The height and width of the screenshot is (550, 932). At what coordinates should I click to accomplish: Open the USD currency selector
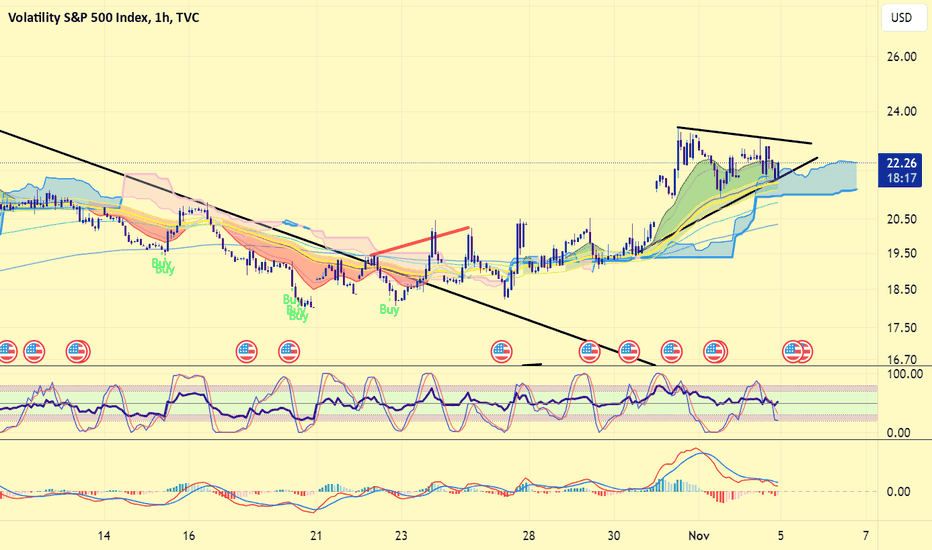coord(901,17)
